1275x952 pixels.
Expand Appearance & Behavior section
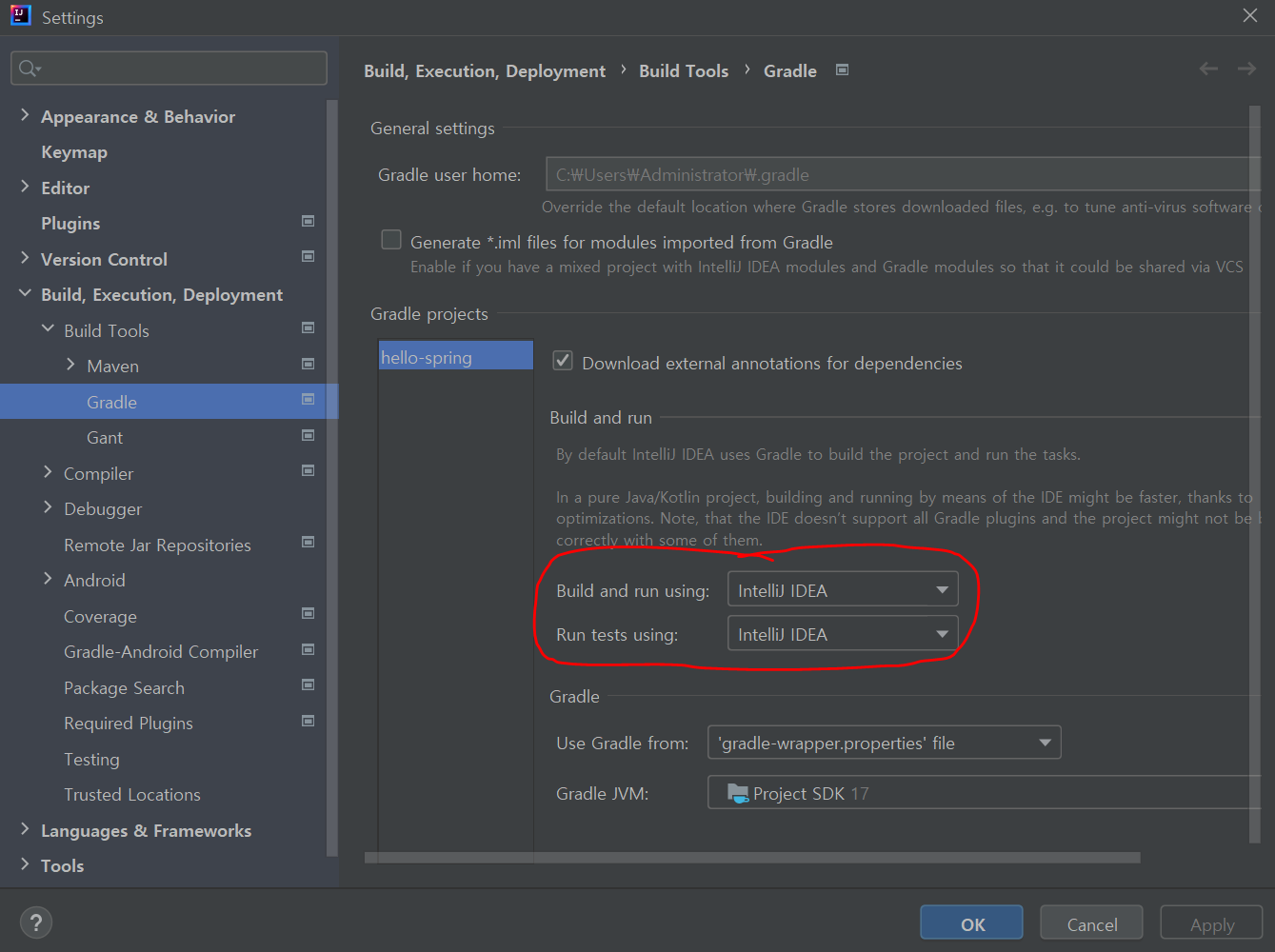25,114
